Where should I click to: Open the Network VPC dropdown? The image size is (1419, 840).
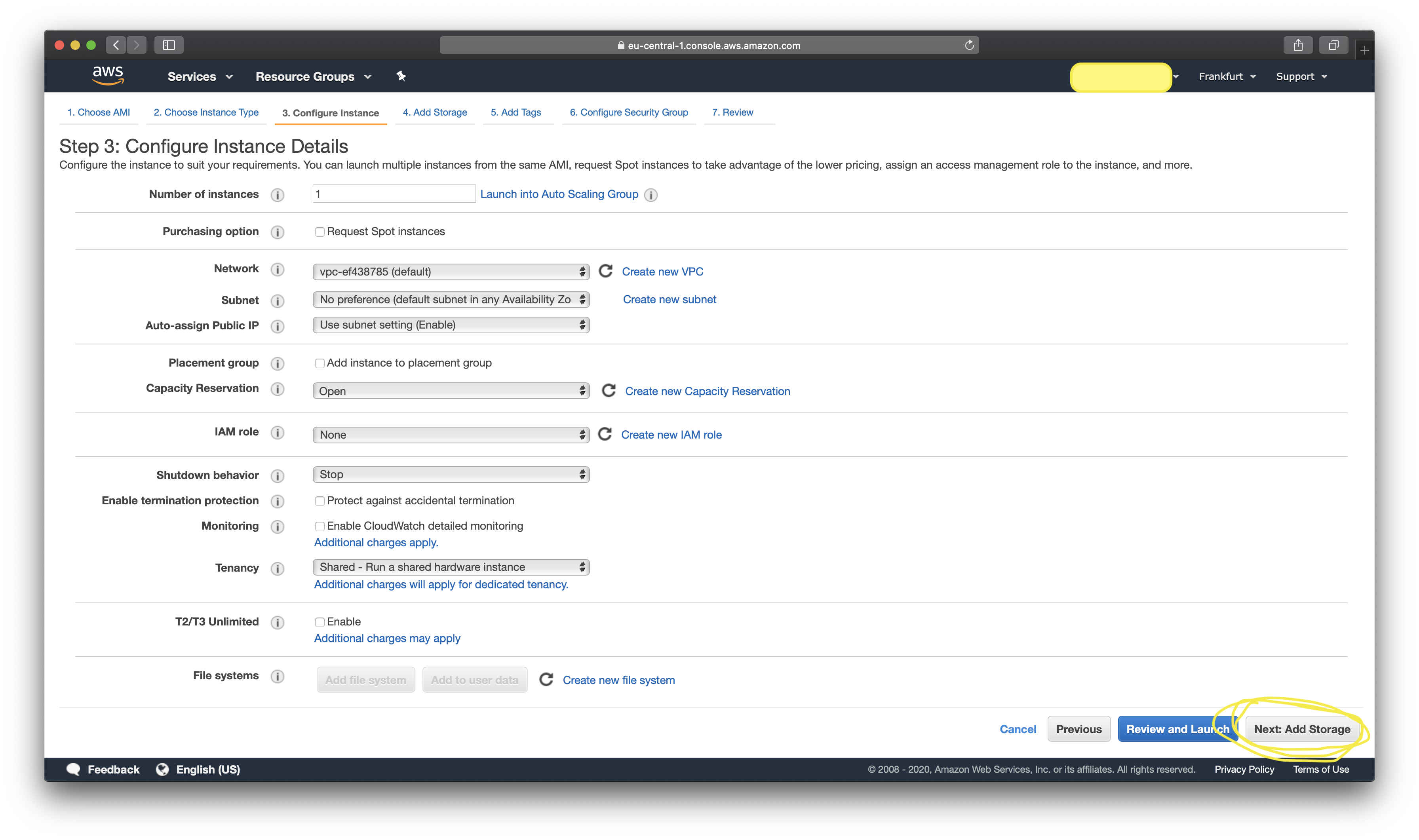tap(451, 272)
